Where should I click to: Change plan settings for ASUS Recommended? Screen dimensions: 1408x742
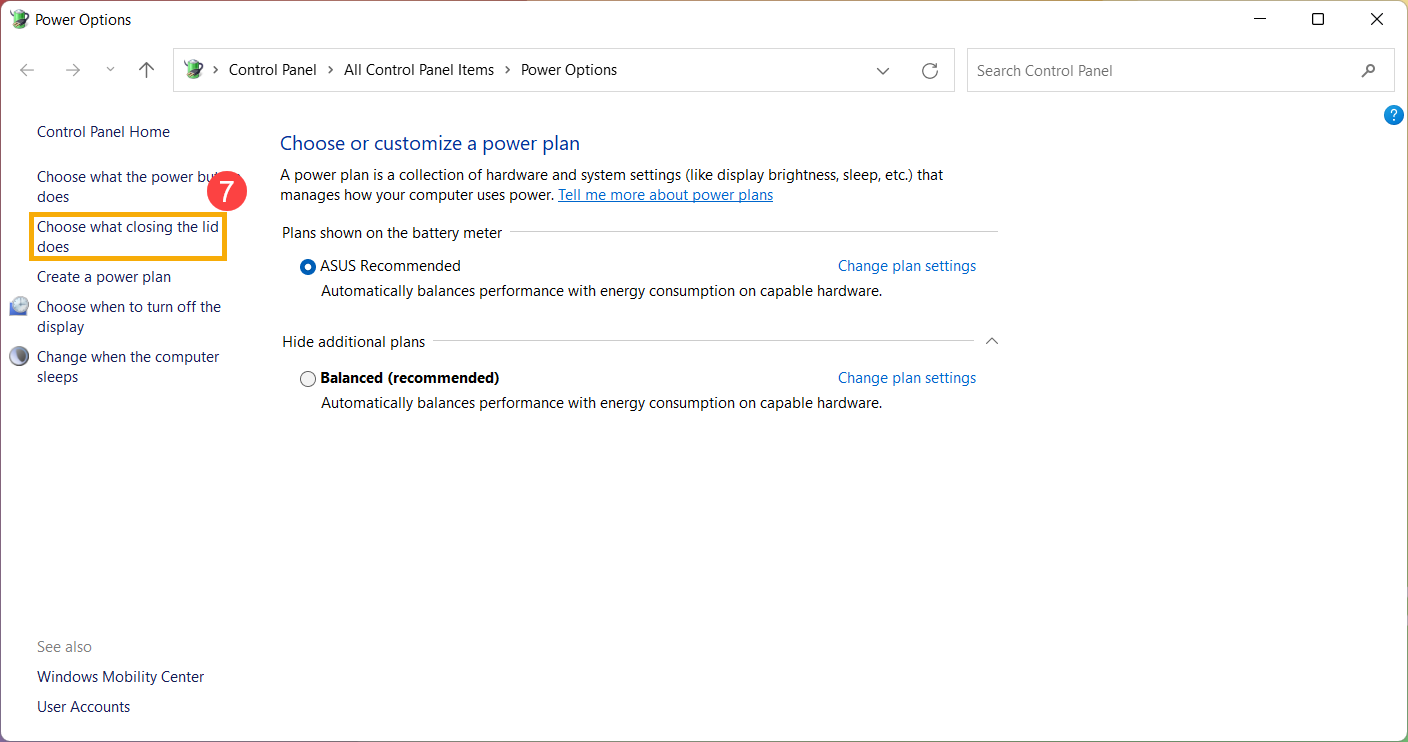907,266
